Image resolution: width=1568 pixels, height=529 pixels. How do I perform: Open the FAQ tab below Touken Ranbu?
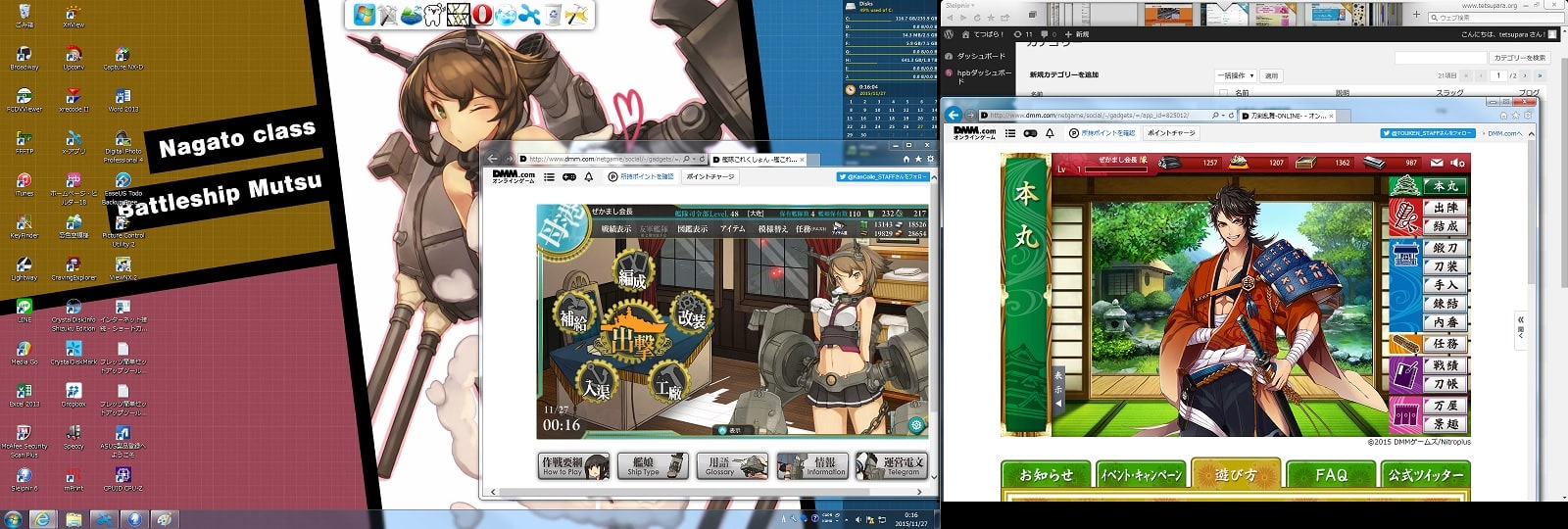[1331, 475]
